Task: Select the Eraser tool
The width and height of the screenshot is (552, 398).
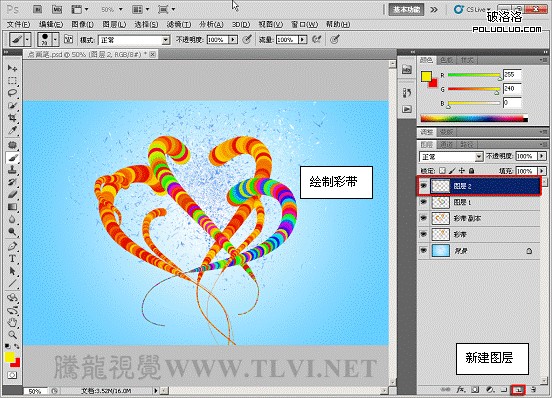Action: pos(12,194)
